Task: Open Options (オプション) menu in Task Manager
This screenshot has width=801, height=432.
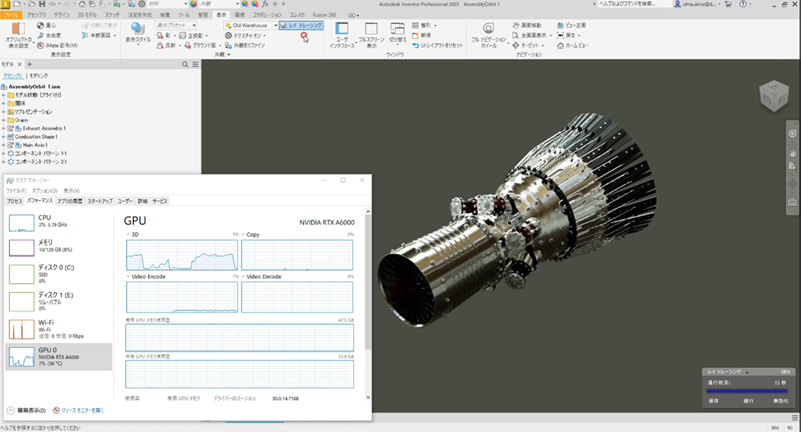Action: point(45,190)
